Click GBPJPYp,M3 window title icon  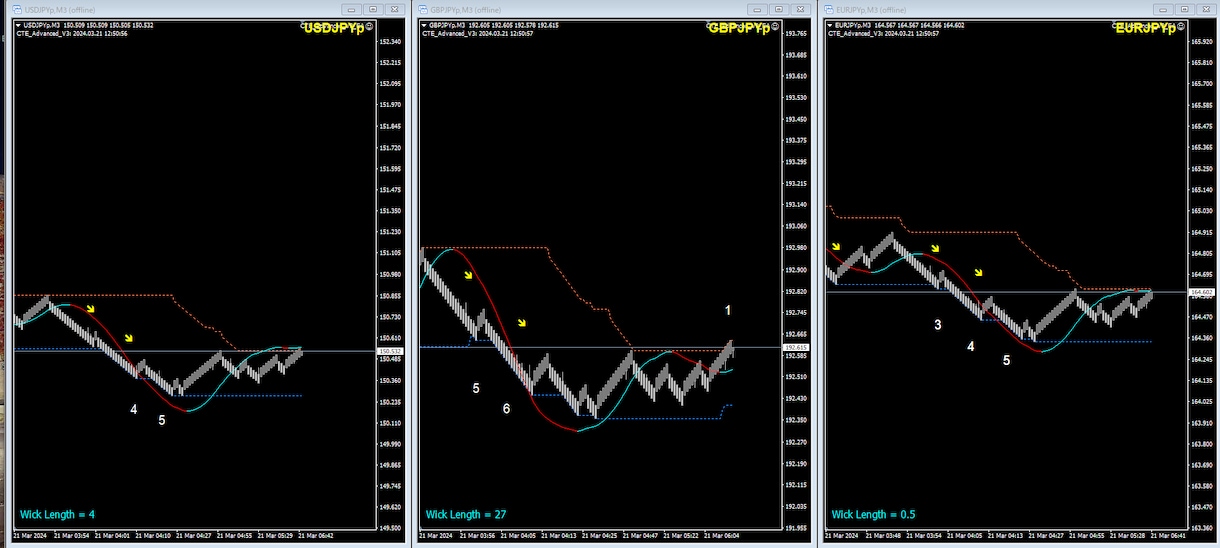(x=423, y=9)
